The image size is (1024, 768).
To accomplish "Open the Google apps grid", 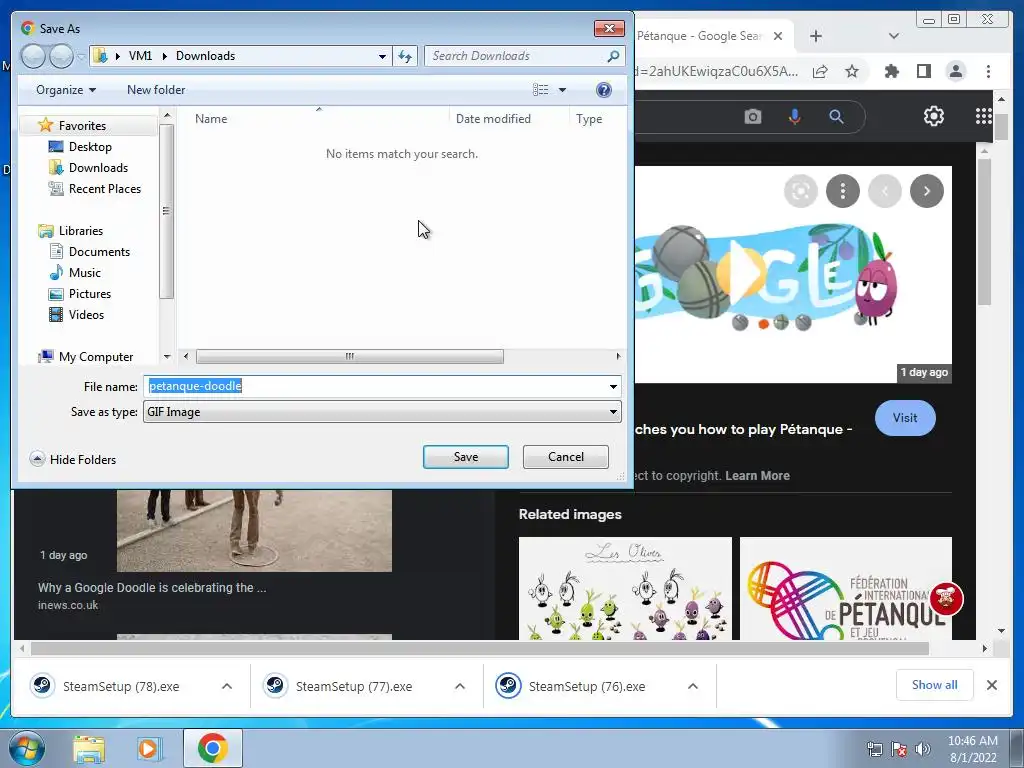I will coord(984,116).
